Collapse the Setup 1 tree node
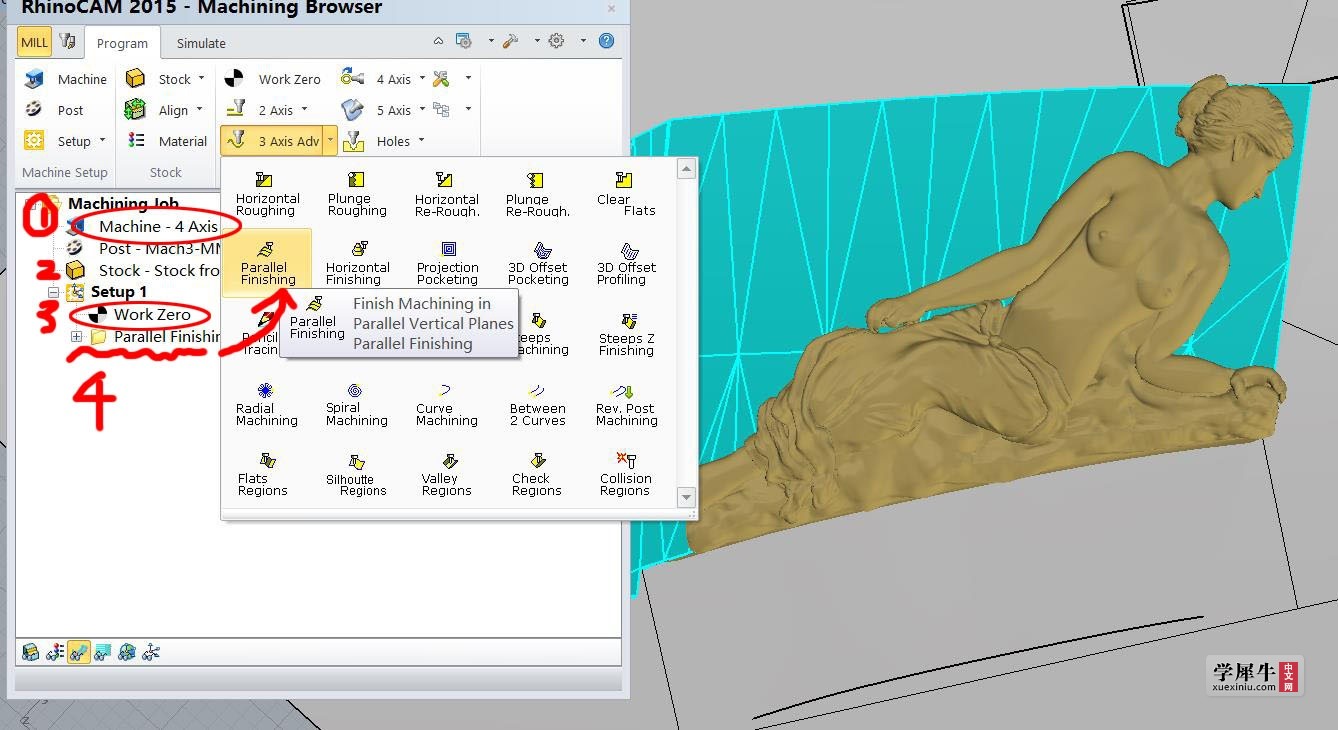Screen dimensions: 1338x730 coord(53,292)
